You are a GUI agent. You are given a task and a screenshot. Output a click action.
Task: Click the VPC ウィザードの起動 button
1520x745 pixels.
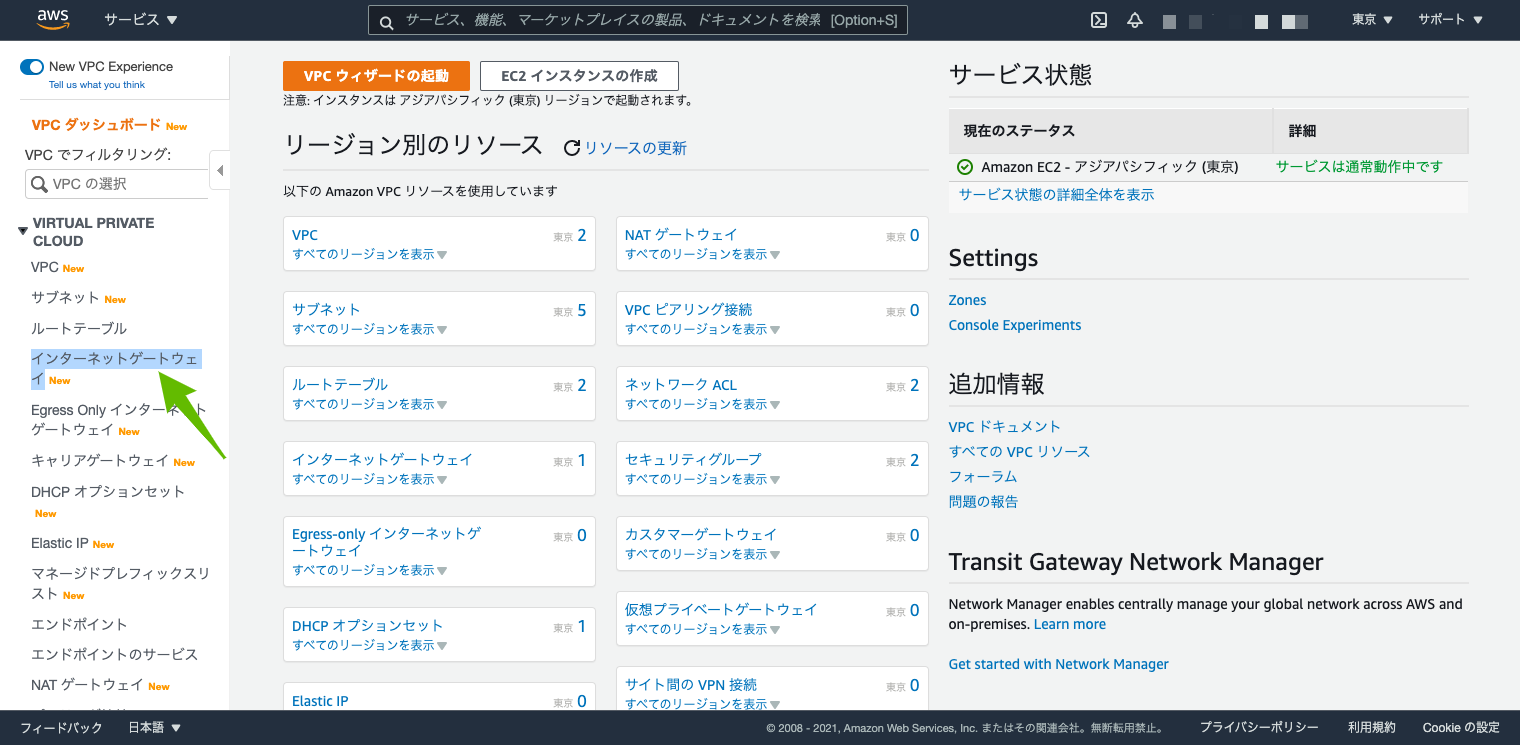point(376,76)
